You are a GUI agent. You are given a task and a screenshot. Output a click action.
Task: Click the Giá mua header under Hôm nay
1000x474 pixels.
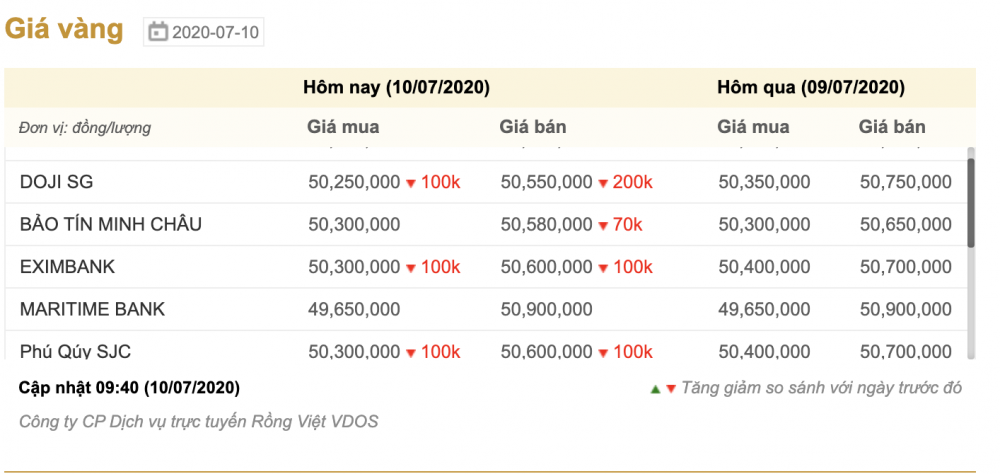(x=343, y=127)
